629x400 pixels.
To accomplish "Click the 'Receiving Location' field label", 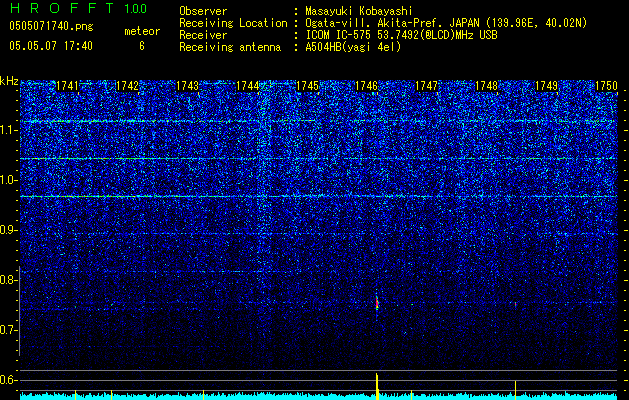I will [x=233, y=23].
